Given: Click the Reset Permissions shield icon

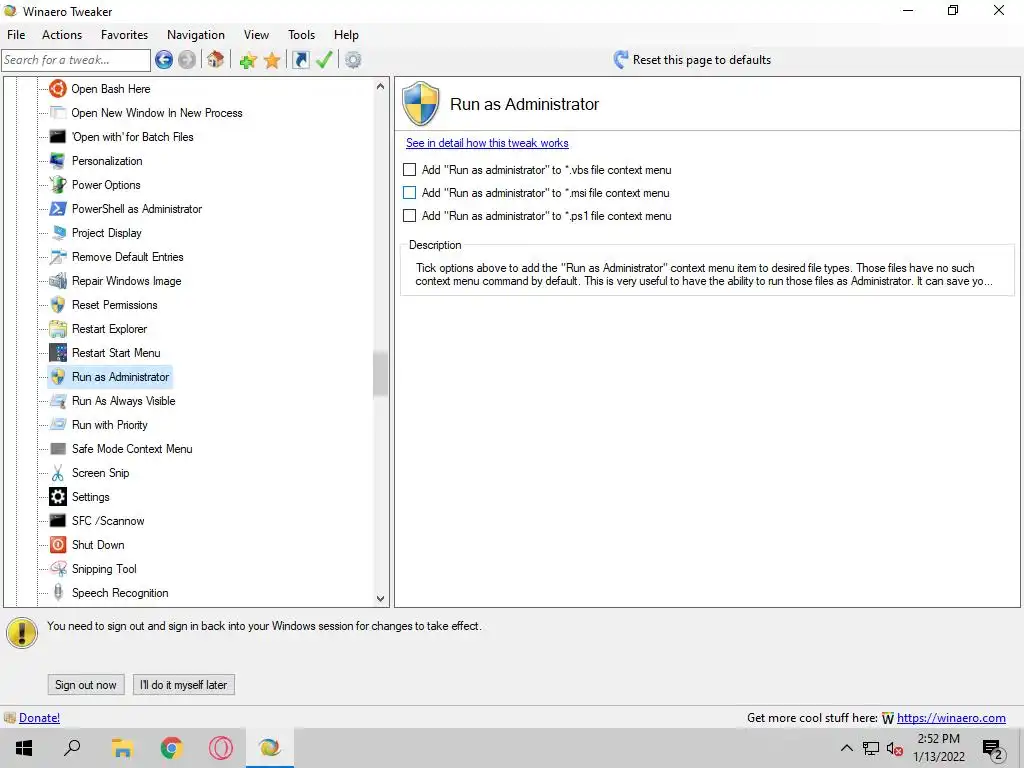Looking at the screenshot, I should 57,304.
